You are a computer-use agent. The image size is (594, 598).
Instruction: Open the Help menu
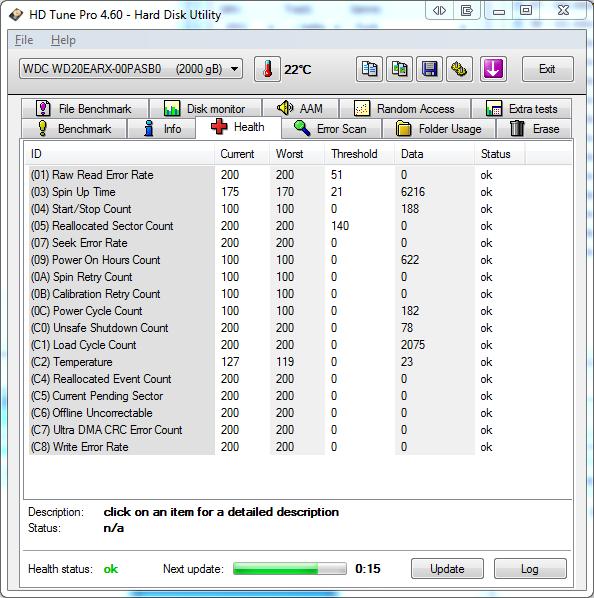coord(63,40)
